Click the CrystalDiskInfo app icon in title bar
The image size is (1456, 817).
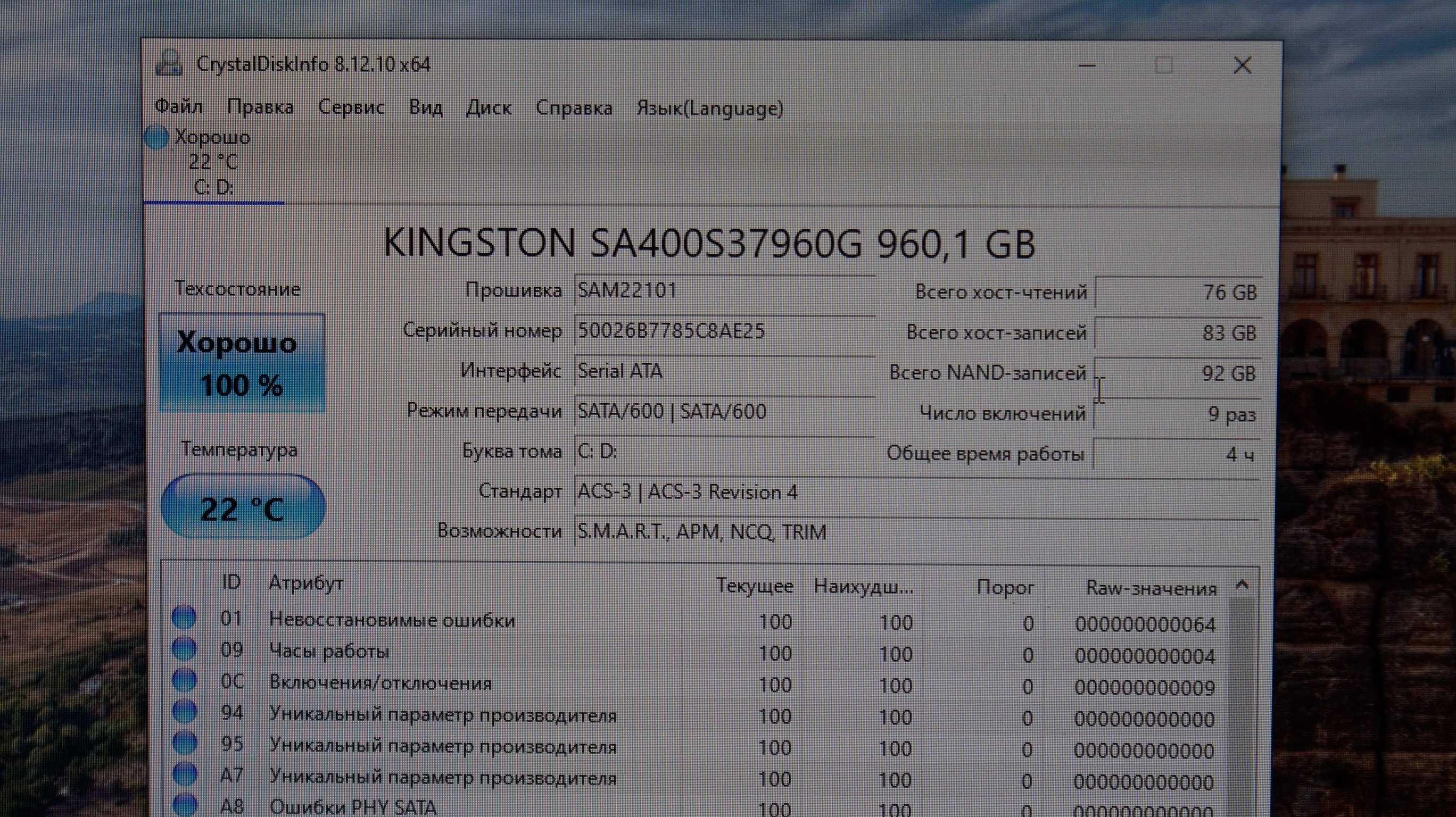[x=169, y=63]
